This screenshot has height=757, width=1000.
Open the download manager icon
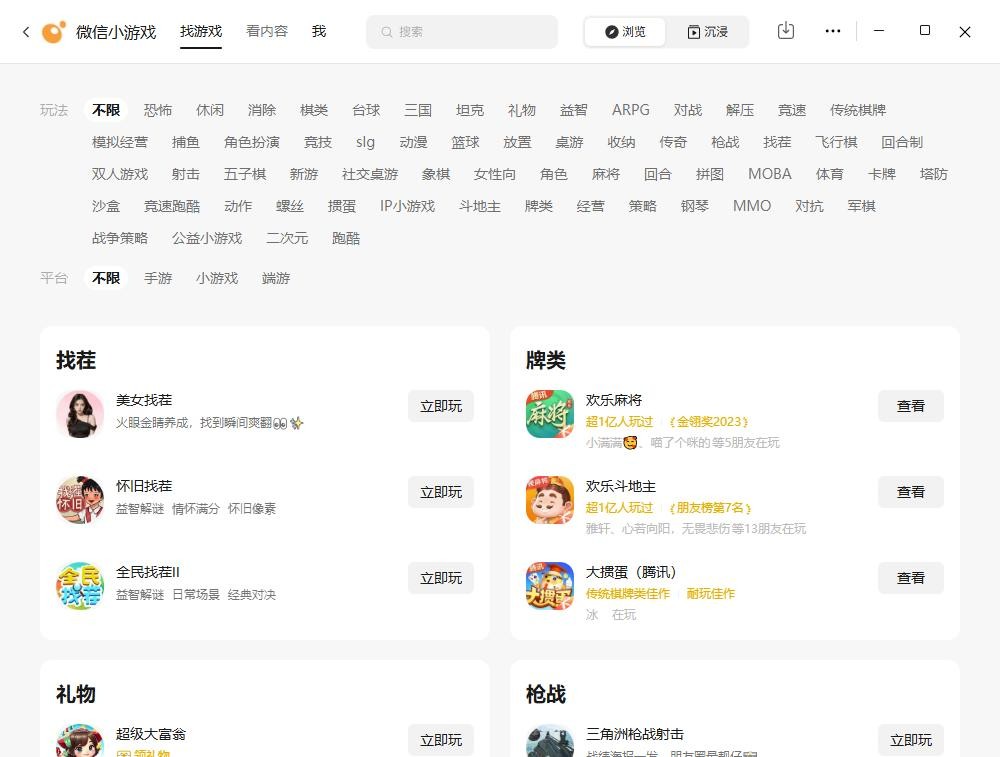coord(786,31)
